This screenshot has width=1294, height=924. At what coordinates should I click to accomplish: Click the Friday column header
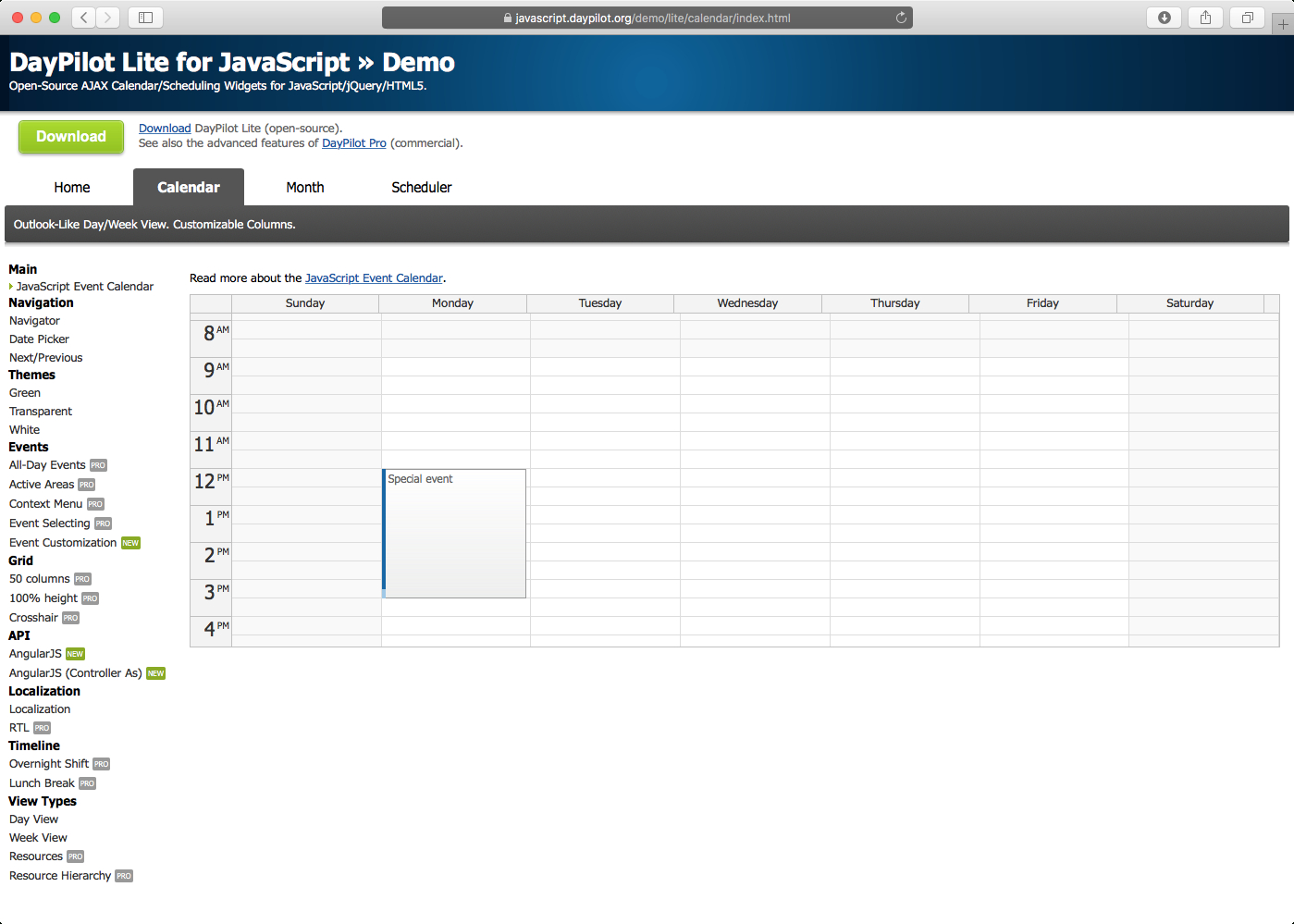coord(1042,303)
